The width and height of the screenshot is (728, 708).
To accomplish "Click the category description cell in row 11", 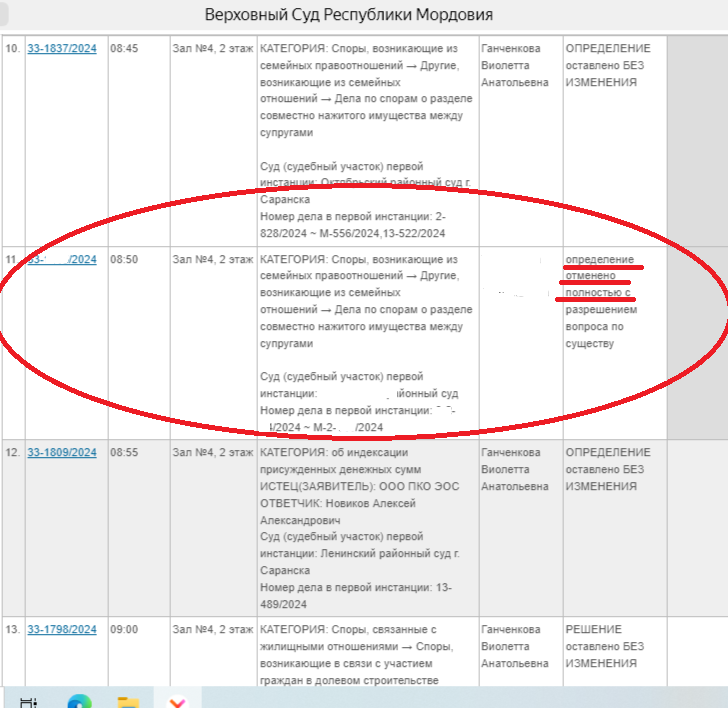I will [368, 343].
